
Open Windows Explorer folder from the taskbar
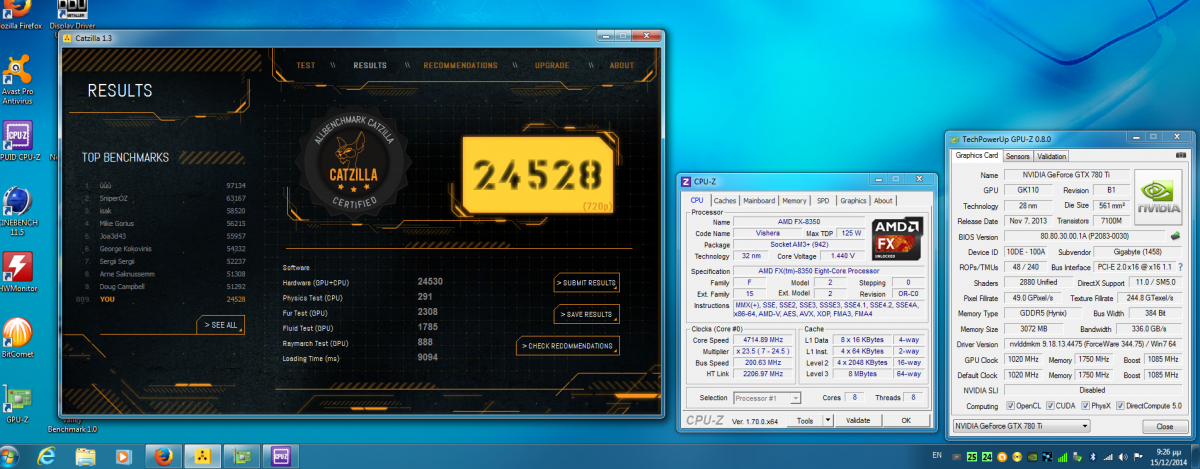(x=85, y=457)
